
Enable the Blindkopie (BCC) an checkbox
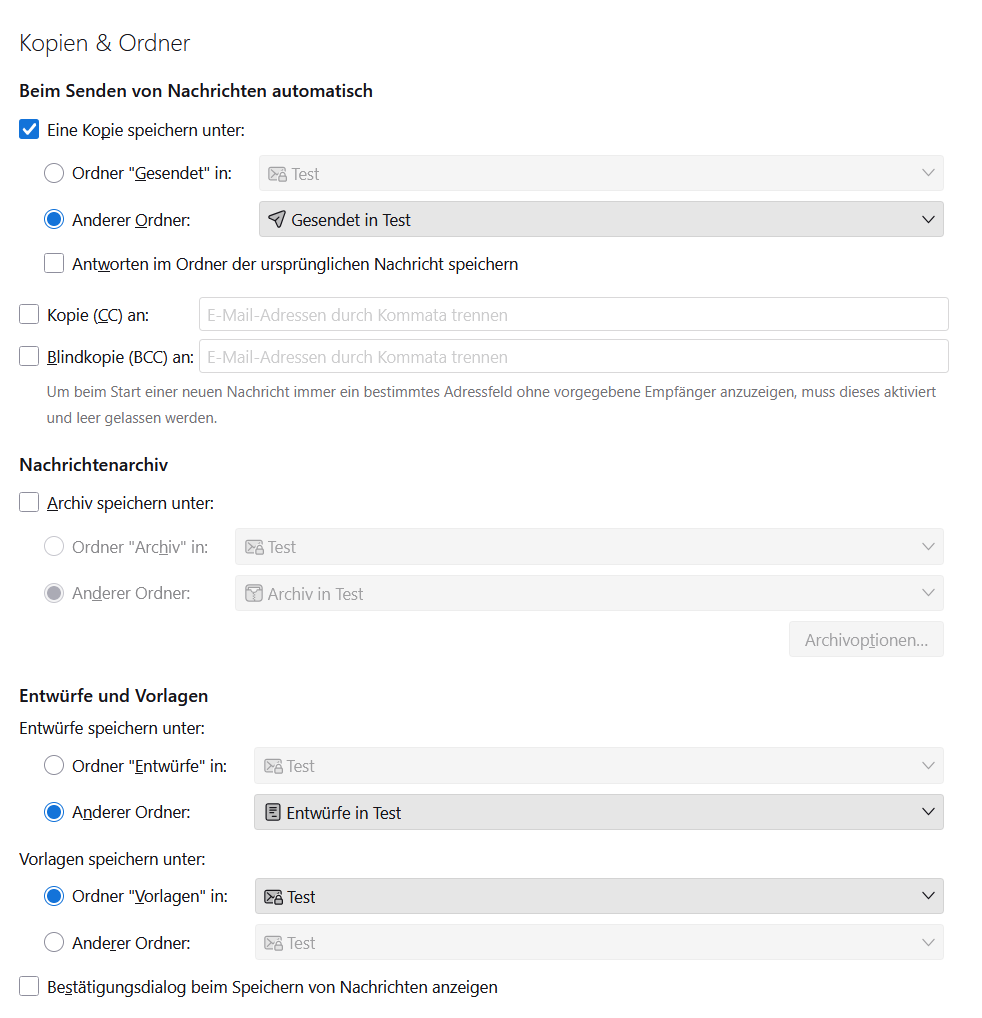[29, 357]
